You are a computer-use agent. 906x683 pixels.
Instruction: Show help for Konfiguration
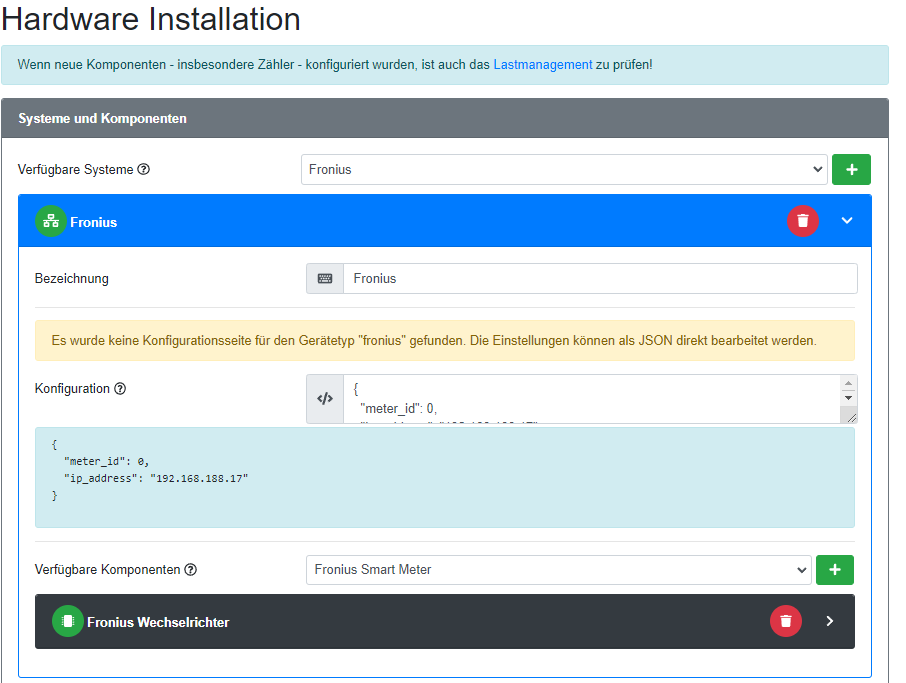pyautogui.click(x=120, y=389)
